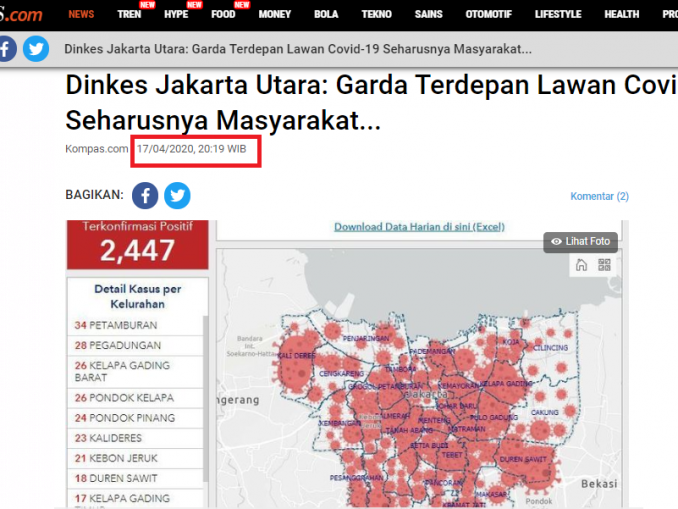Click the CILINCING map label
Screen dimensions: 678x509
(550, 348)
